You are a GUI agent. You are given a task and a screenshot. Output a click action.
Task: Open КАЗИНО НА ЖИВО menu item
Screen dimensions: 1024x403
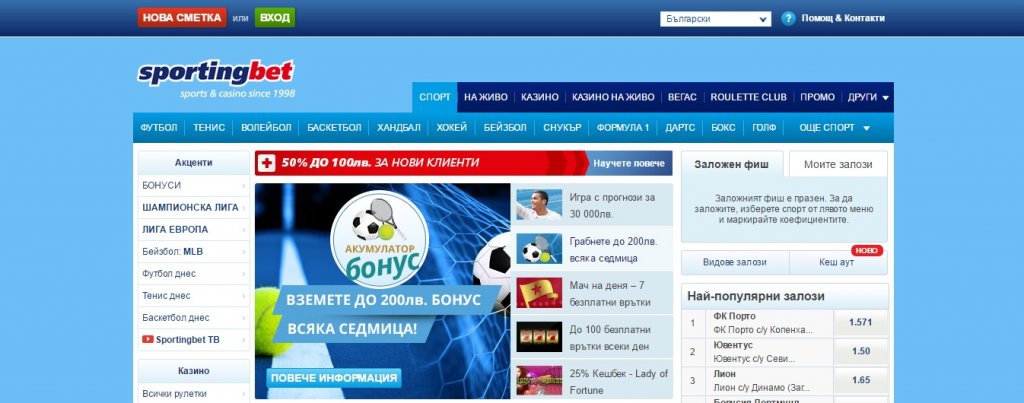click(x=613, y=97)
